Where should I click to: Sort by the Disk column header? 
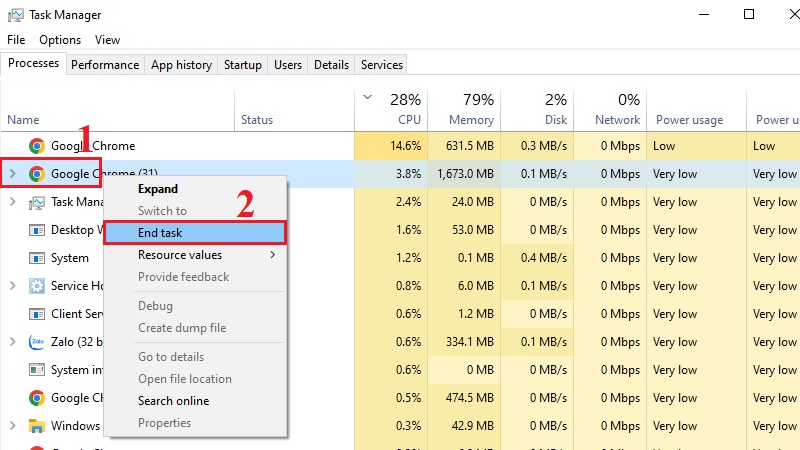click(537, 111)
